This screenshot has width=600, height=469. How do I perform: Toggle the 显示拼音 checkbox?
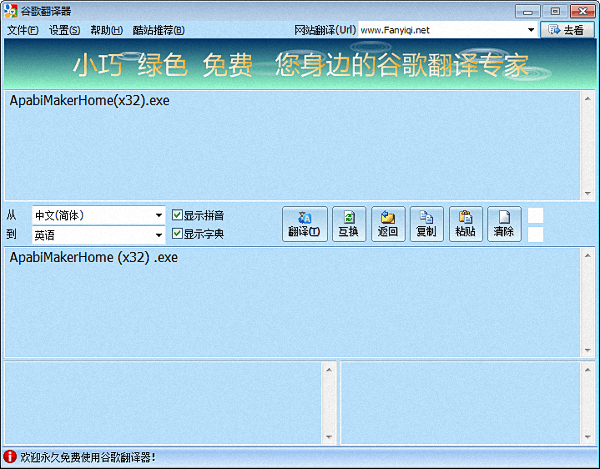tap(177, 215)
